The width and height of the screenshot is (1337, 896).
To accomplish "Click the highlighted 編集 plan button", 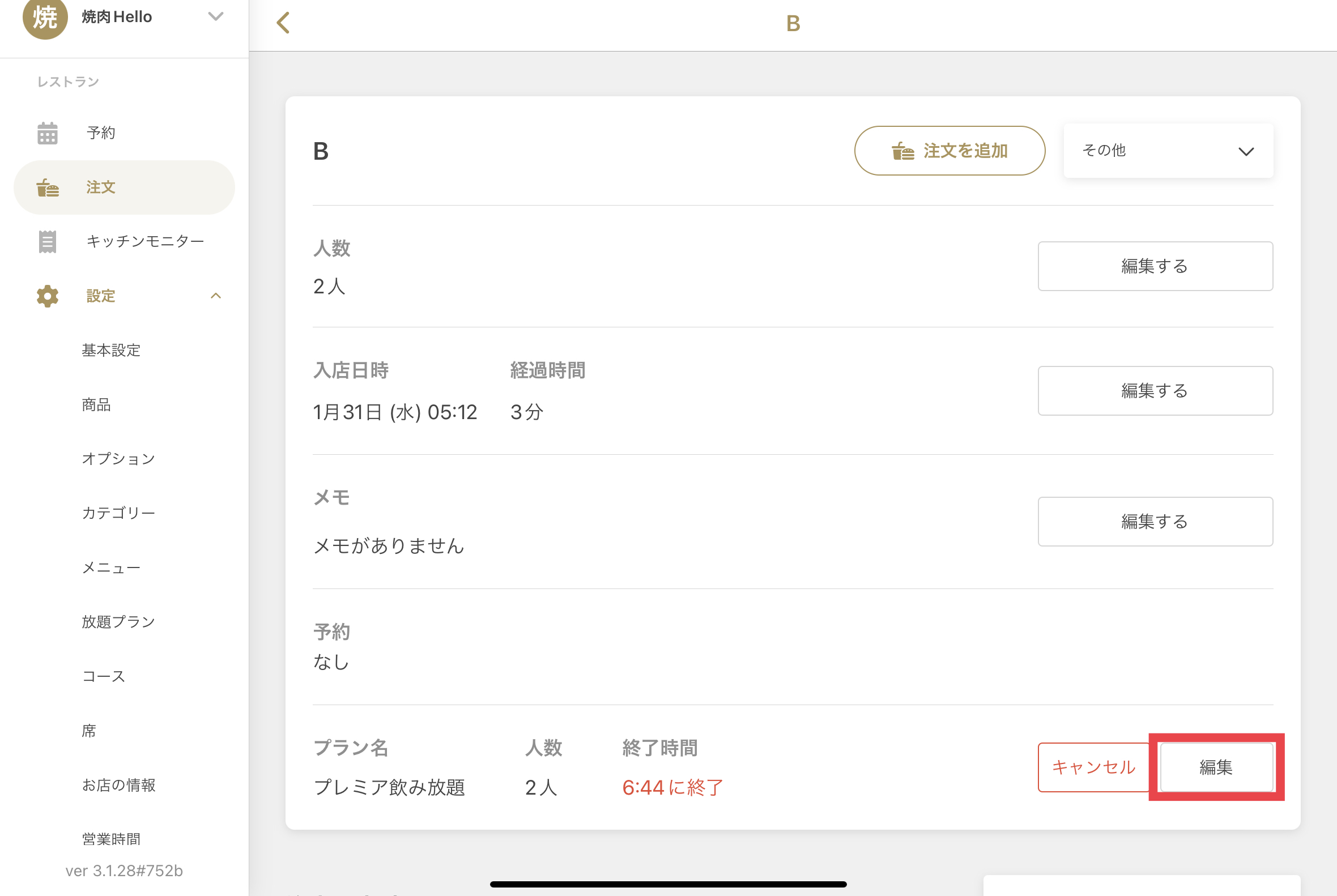I will tap(1216, 767).
